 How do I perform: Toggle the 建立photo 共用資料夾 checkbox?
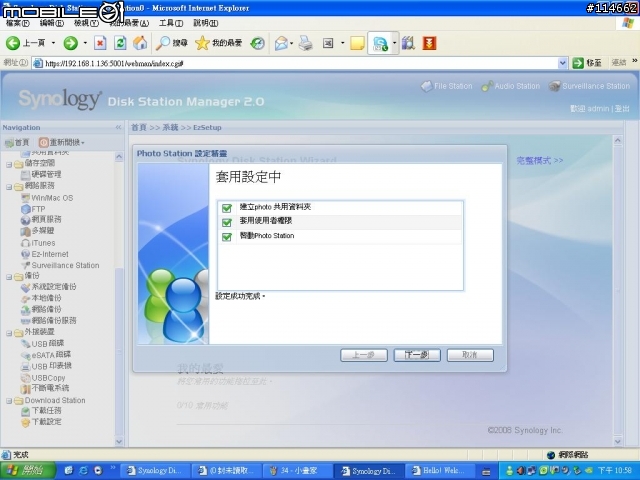pyautogui.click(x=227, y=208)
